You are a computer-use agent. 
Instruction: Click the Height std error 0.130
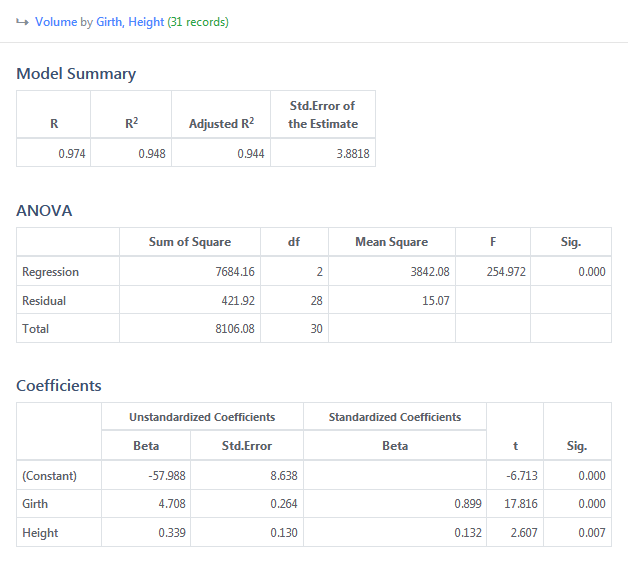point(284,533)
